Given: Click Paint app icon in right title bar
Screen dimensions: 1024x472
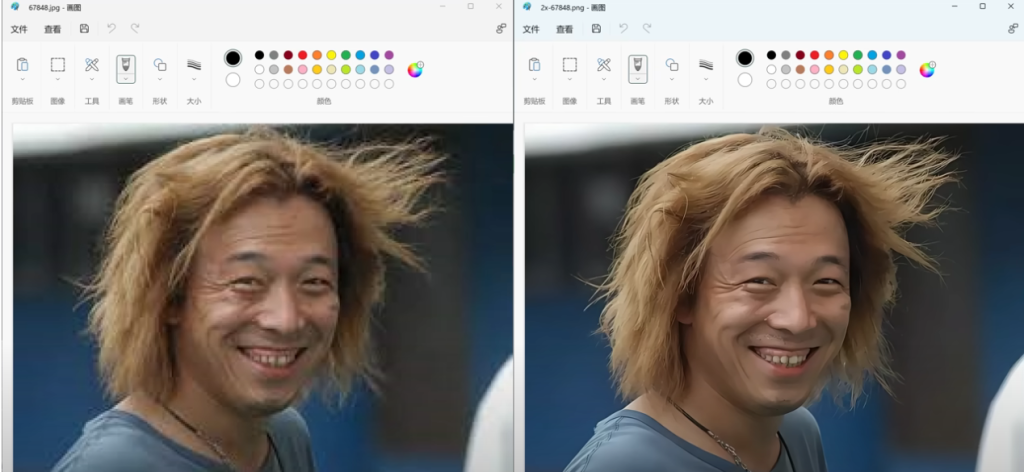Looking at the screenshot, I should pyautogui.click(x=528, y=7).
